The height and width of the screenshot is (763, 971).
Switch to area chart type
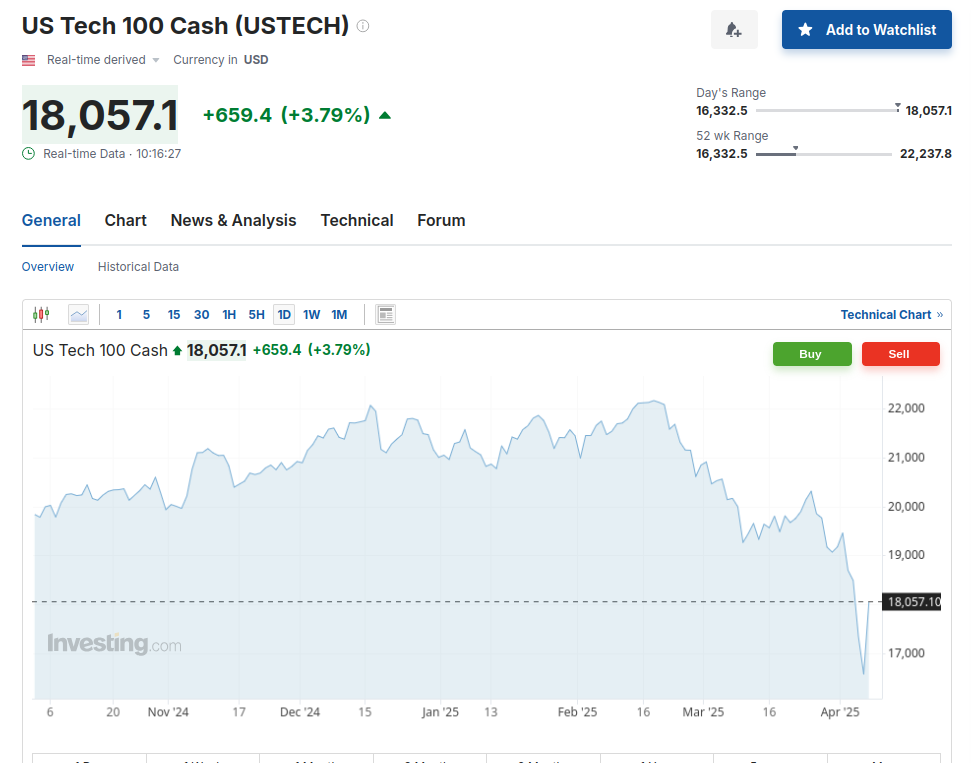tap(79, 315)
